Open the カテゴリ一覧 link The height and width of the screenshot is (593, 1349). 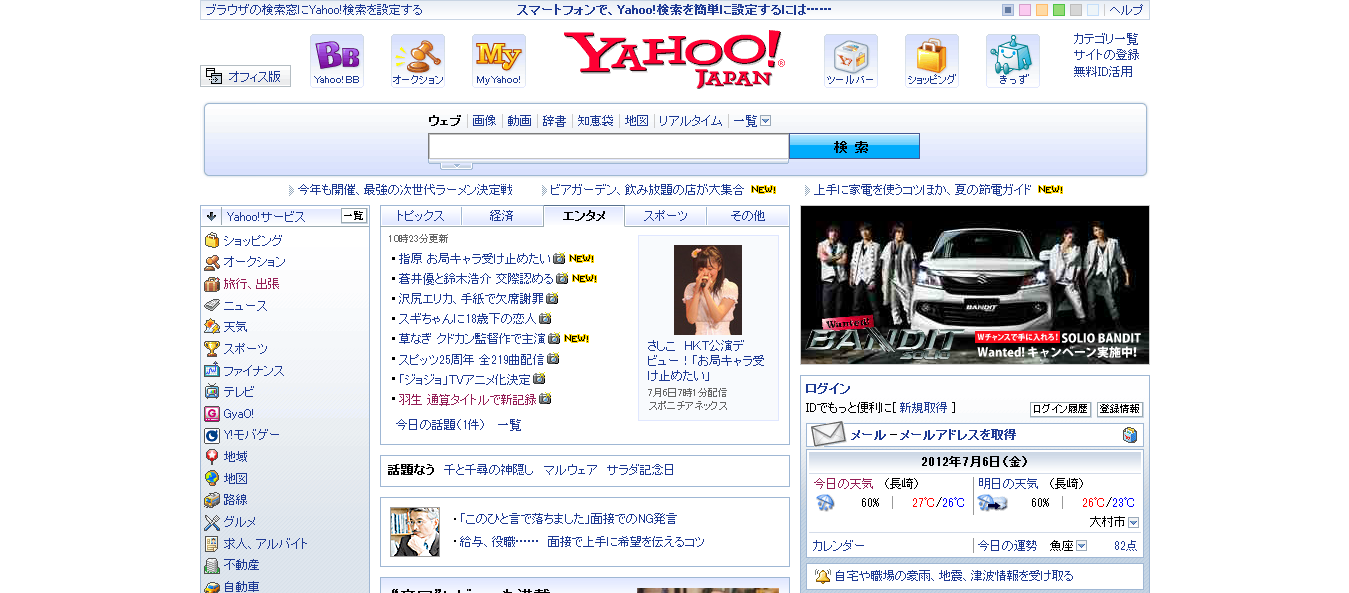(1106, 39)
